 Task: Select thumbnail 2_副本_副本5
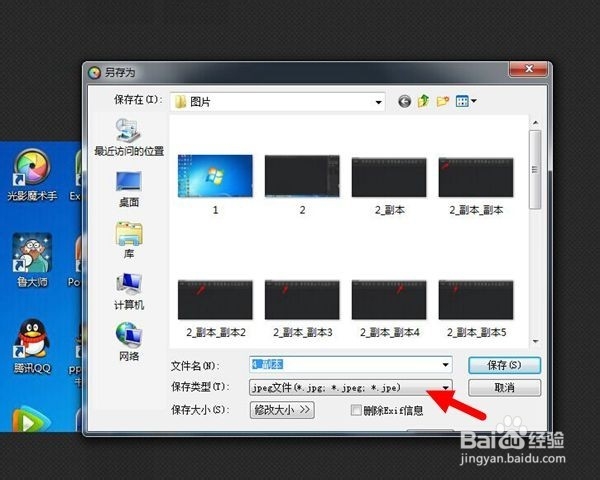[x=476, y=309]
